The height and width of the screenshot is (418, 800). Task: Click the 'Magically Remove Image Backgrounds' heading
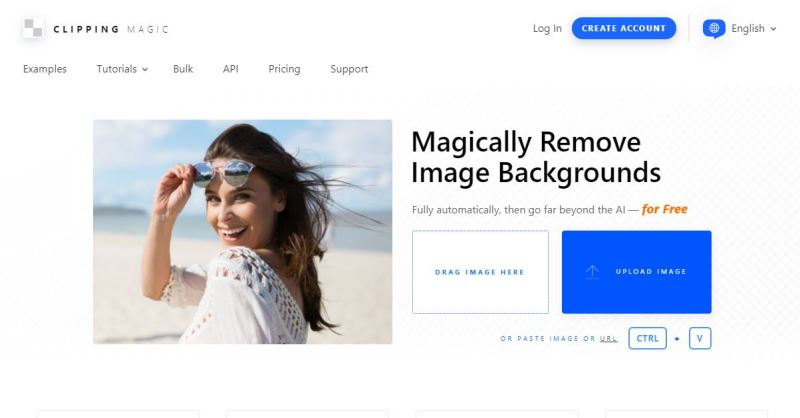[x=536, y=157]
